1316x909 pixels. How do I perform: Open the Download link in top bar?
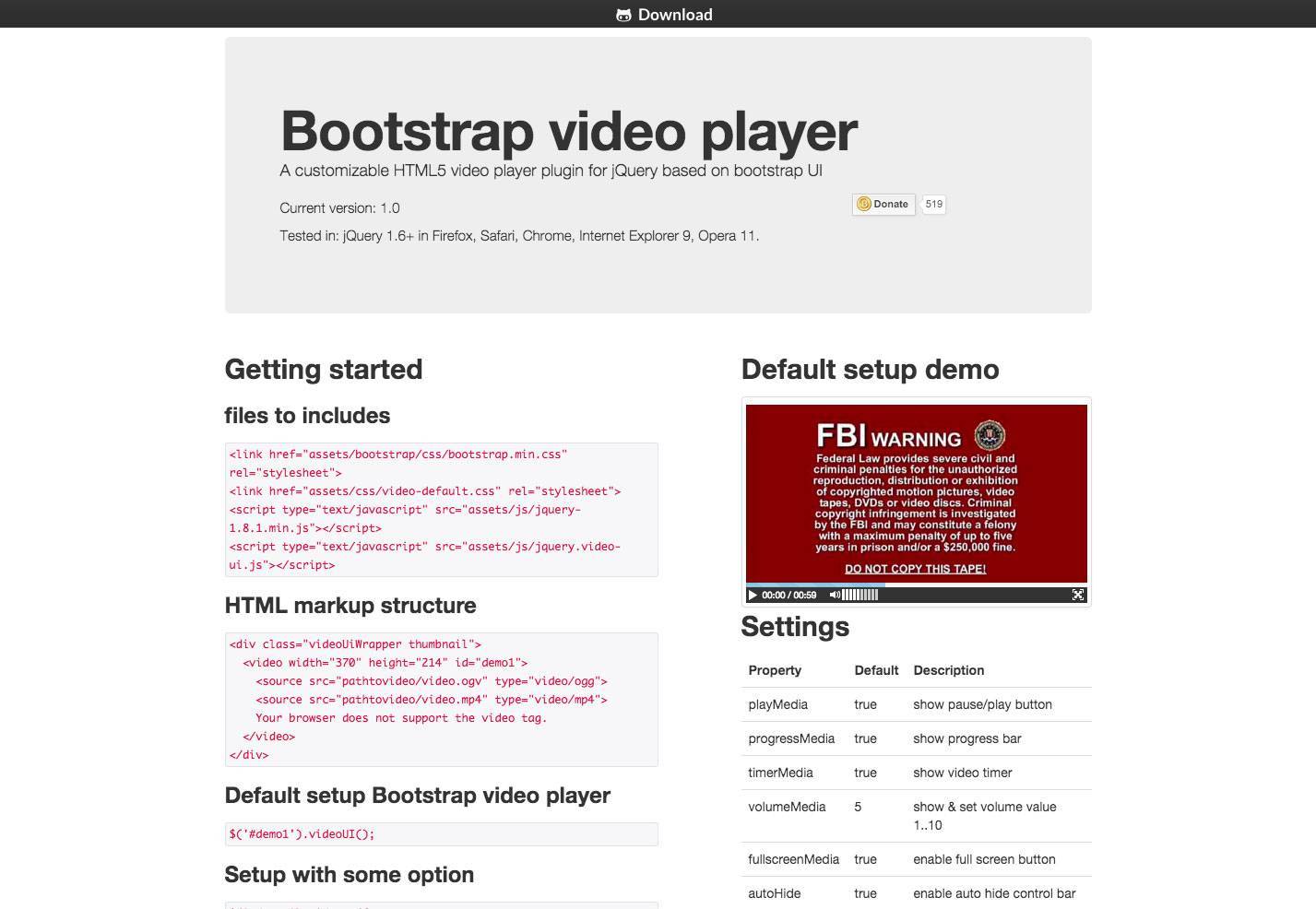tap(665, 14)
